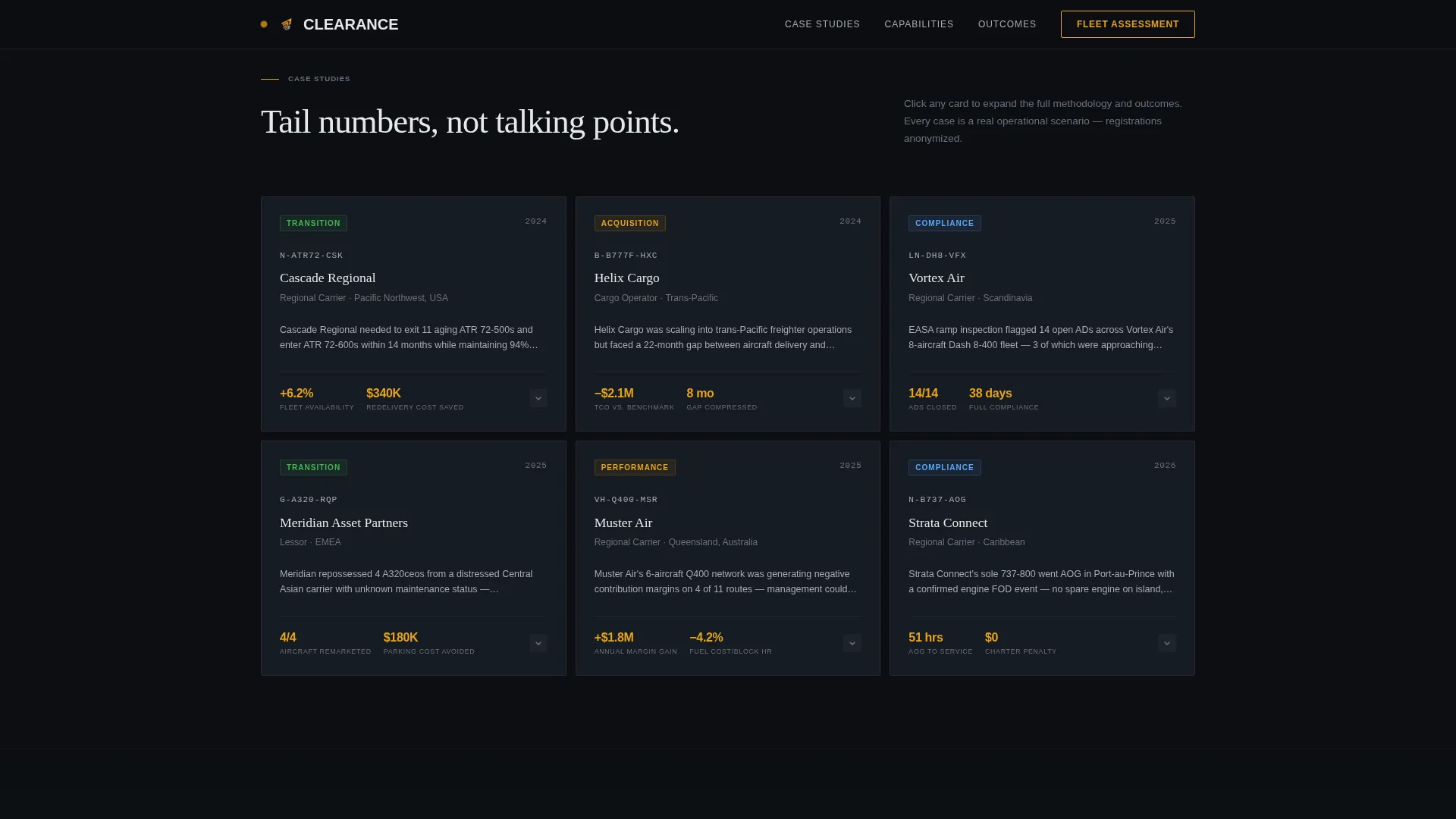
Task: Click the 51 hrs AOG to service stat
Action: 940,643
